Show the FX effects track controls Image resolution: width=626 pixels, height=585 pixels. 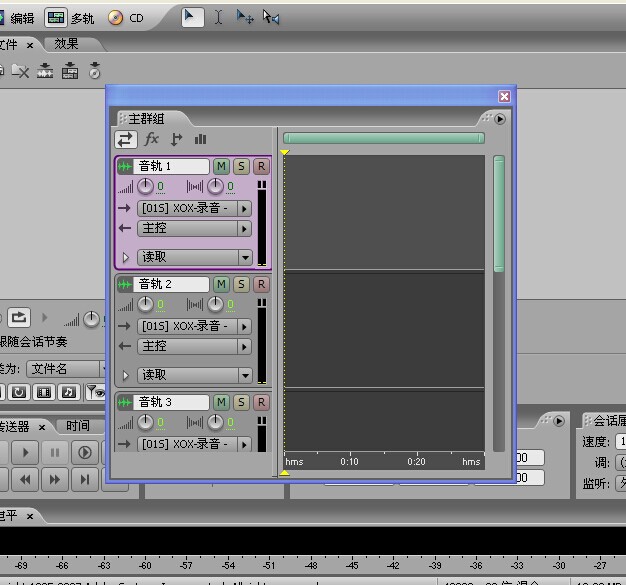tap(152, 140)
